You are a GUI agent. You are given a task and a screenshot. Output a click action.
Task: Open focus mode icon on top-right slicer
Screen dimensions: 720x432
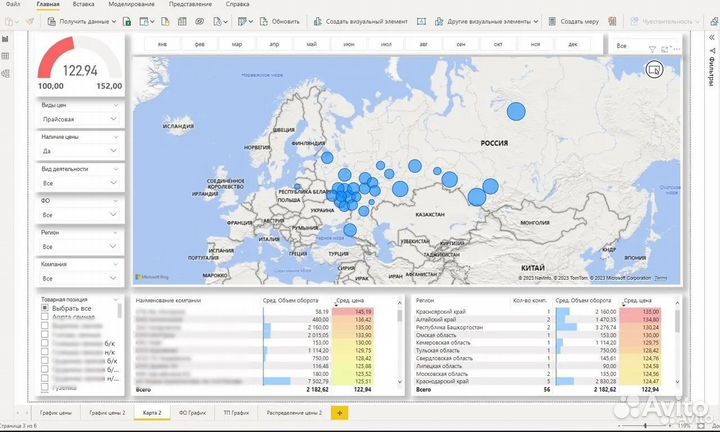pos(665,49)
